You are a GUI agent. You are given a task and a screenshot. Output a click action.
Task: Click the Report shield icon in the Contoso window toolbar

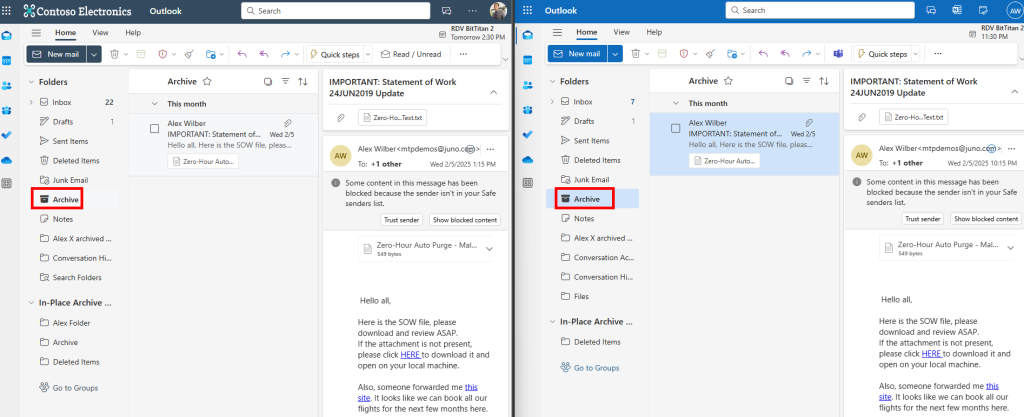[x=163, y=54]
